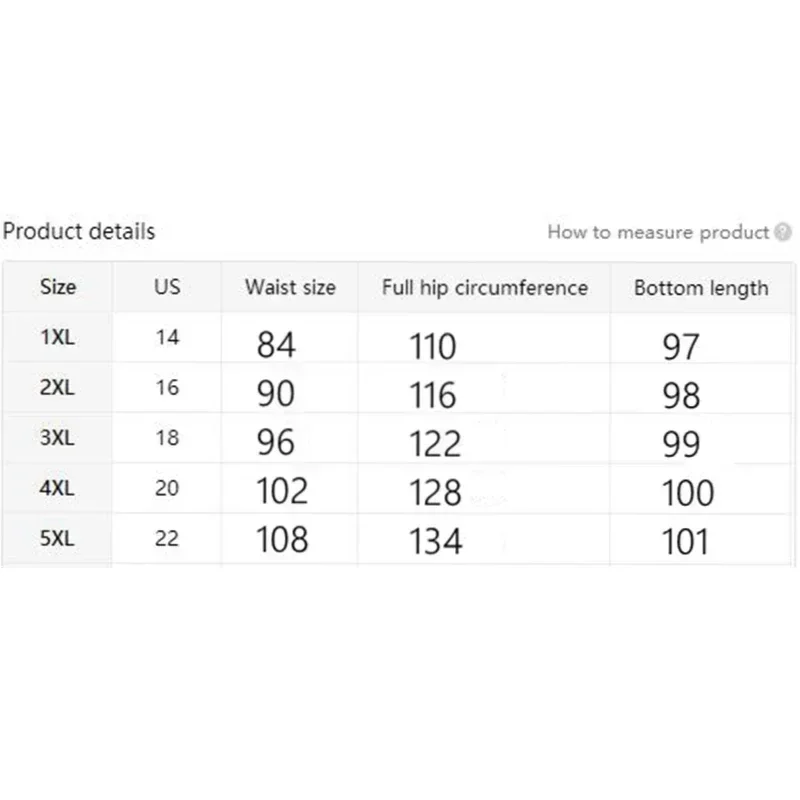Select the Full hip circumference header
Image resolution: width=800 pixels, height=800 pixels.
(x=485, y=288)
